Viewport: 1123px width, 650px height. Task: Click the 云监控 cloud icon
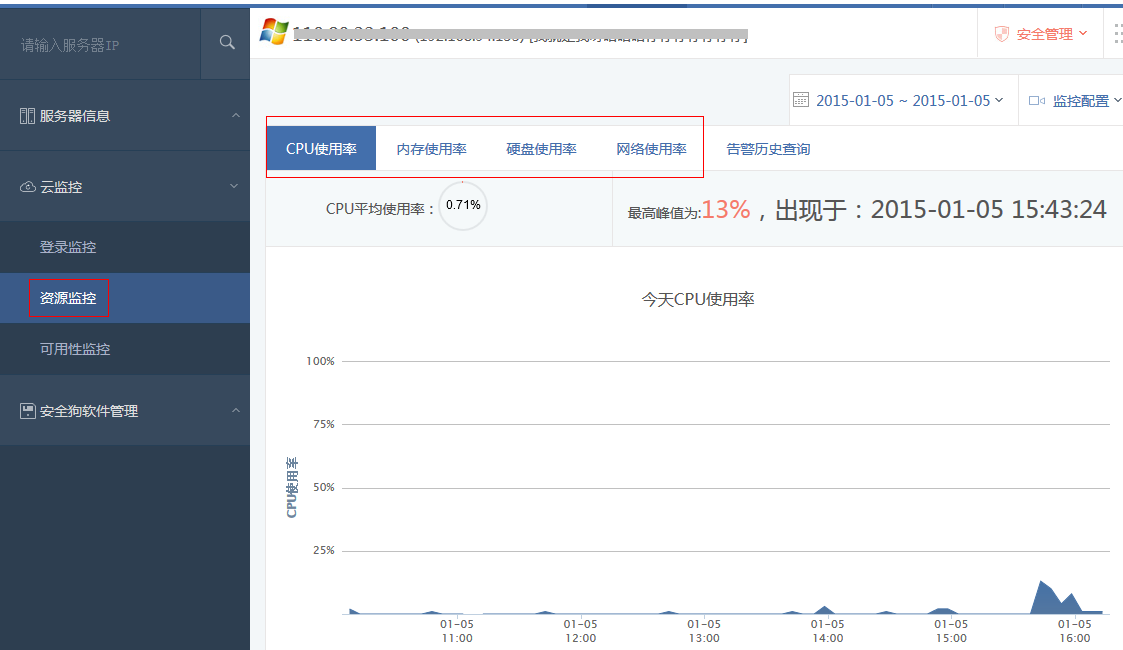27,187
